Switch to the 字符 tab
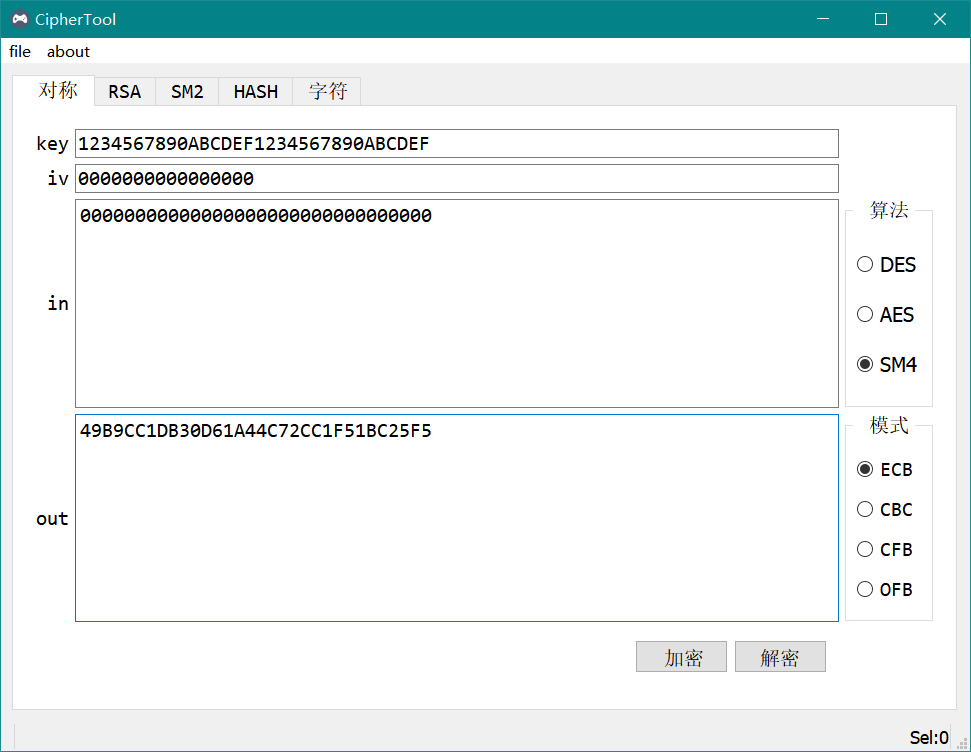This screenshot has width=971, height=752. pos(327,92)
